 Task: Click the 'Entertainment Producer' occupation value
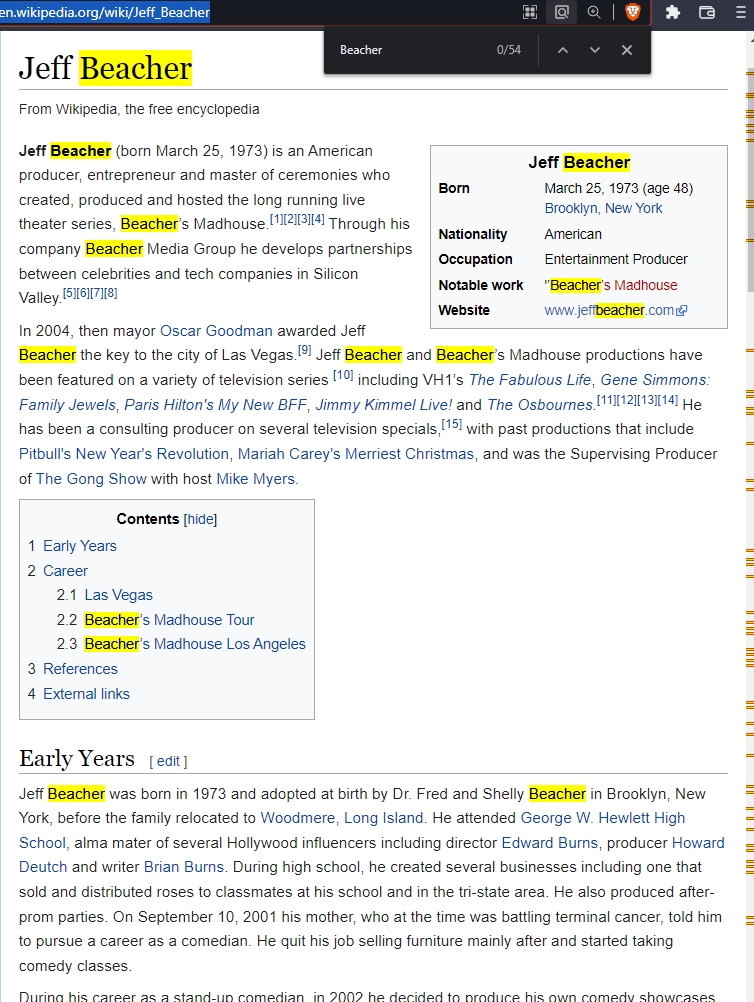pyautogui.click(x=616, y=259)
